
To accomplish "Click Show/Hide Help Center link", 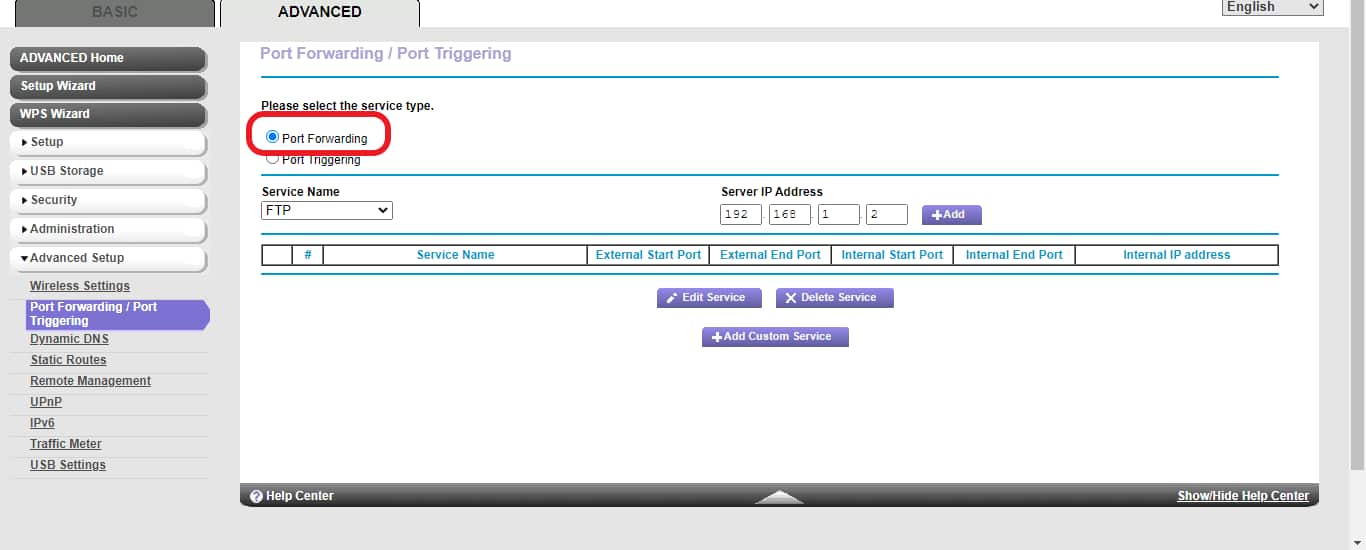I will coord(1243,496).
